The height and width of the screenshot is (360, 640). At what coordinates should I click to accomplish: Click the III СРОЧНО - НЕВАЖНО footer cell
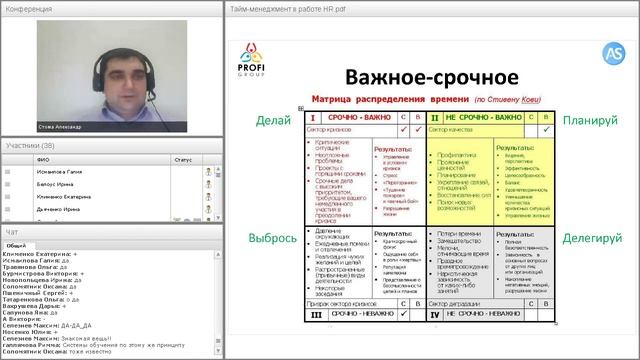click(x=351, y=314)
